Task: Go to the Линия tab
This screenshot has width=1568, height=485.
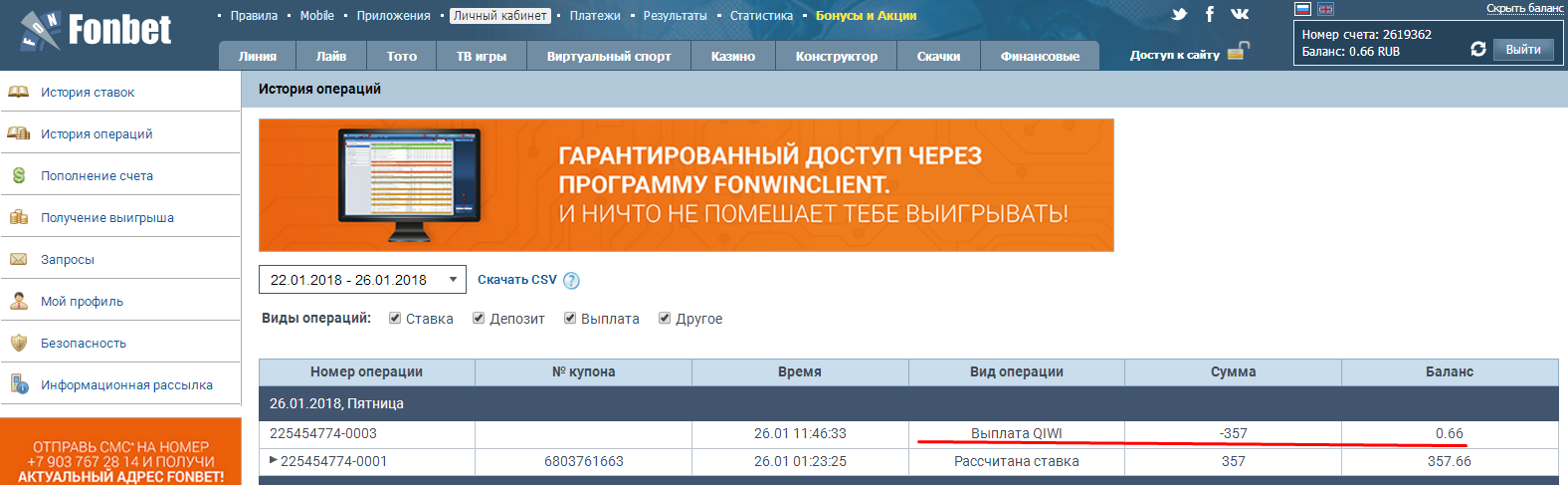Action: coord(258,56)
